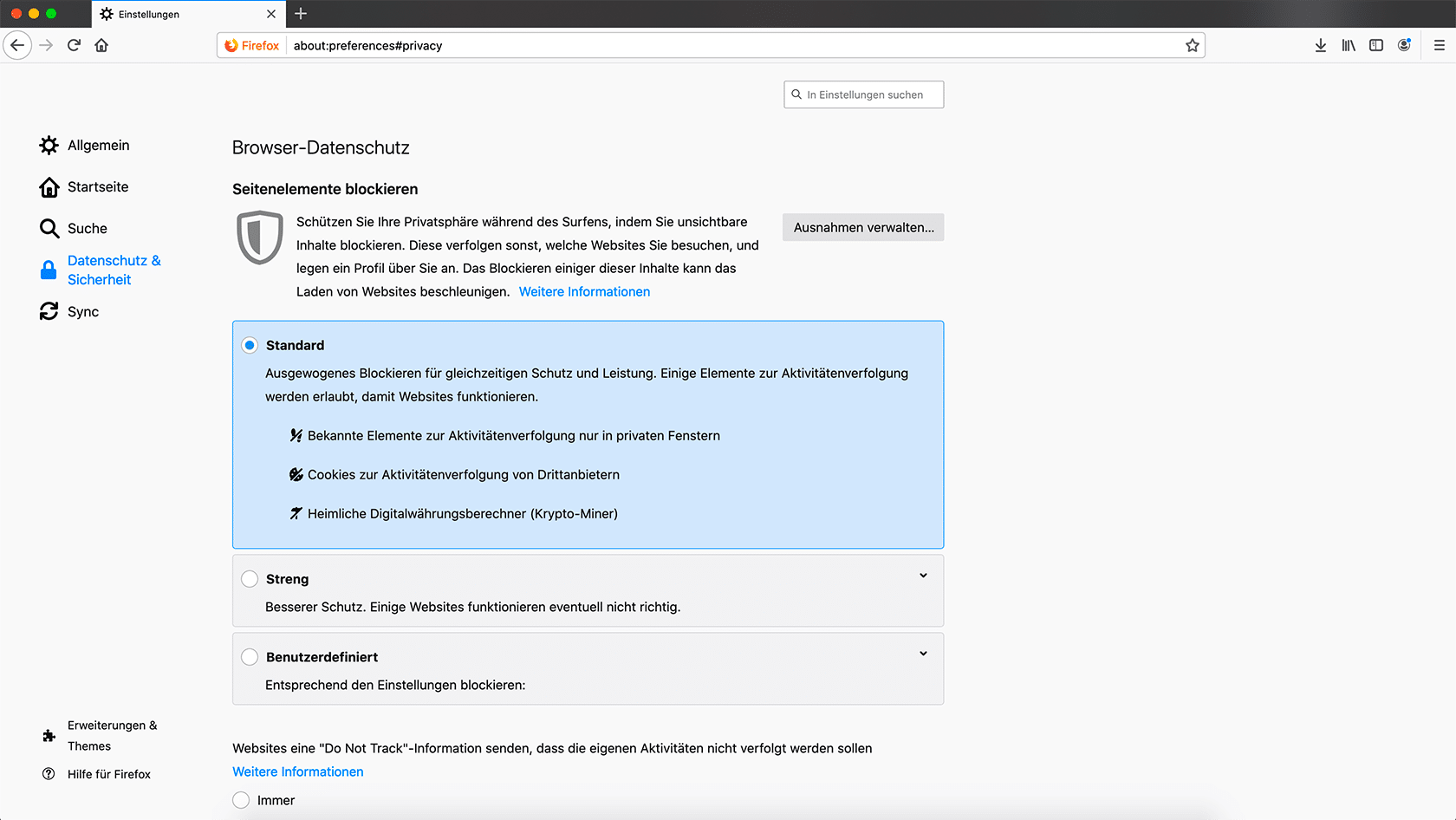Bookmark this page with the star icon
This screenshot has height=820, width=1456.
coord(1192,45)
